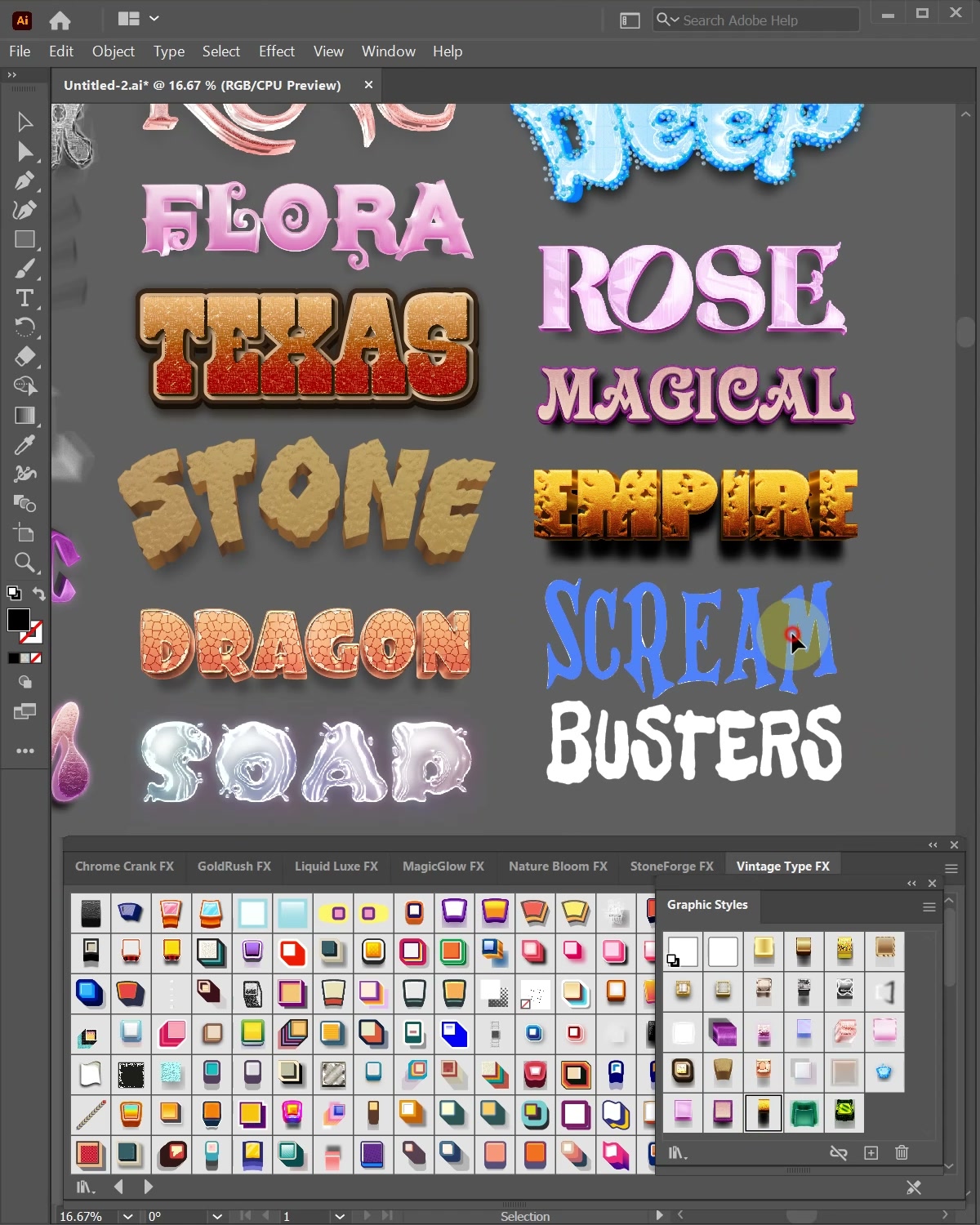Swap fill and stroke colors
Viewport: 980px width, 1225px height.
(38, 593)
